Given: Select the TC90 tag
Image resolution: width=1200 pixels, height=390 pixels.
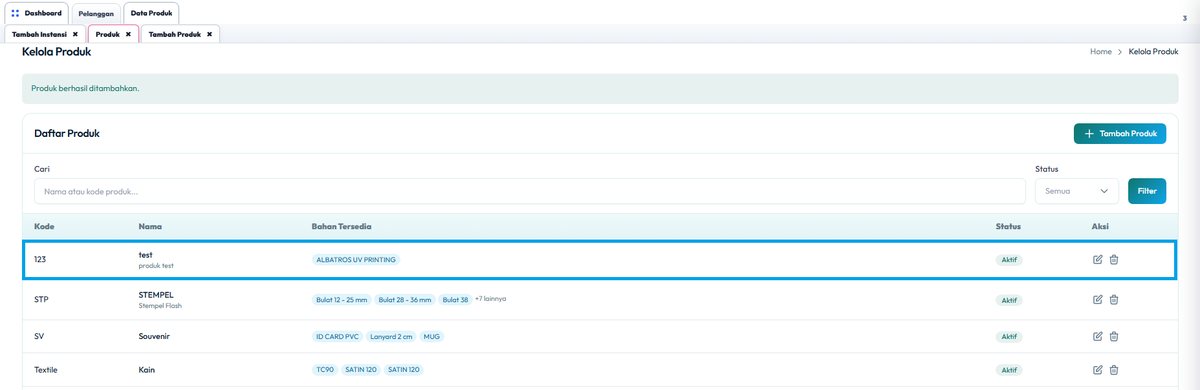Looking at the screenshot, I should click(325, 370).
